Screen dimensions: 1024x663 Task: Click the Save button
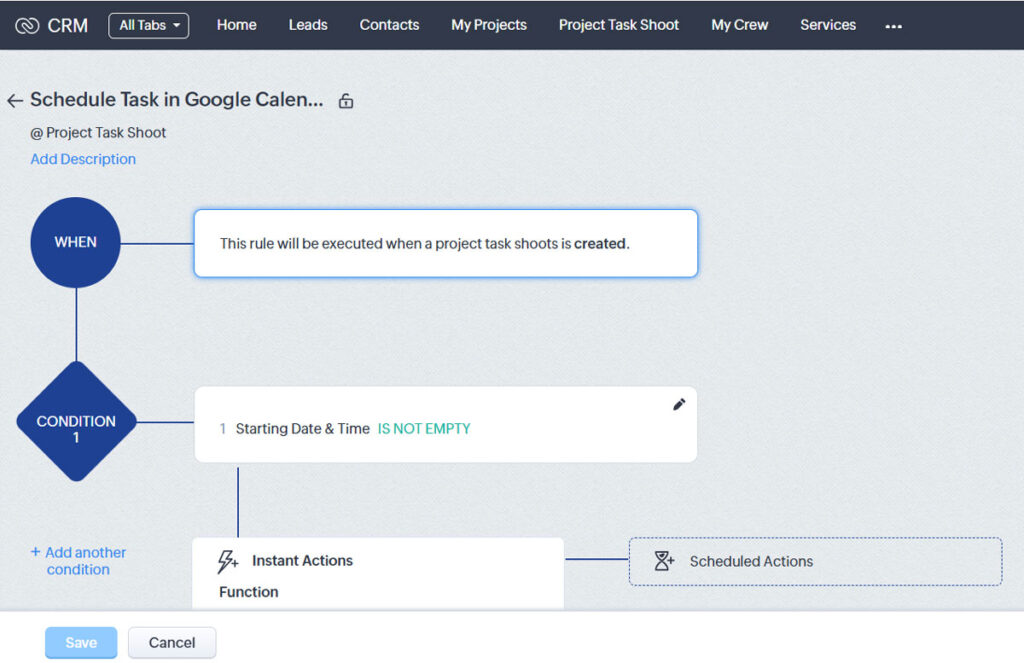80,643
